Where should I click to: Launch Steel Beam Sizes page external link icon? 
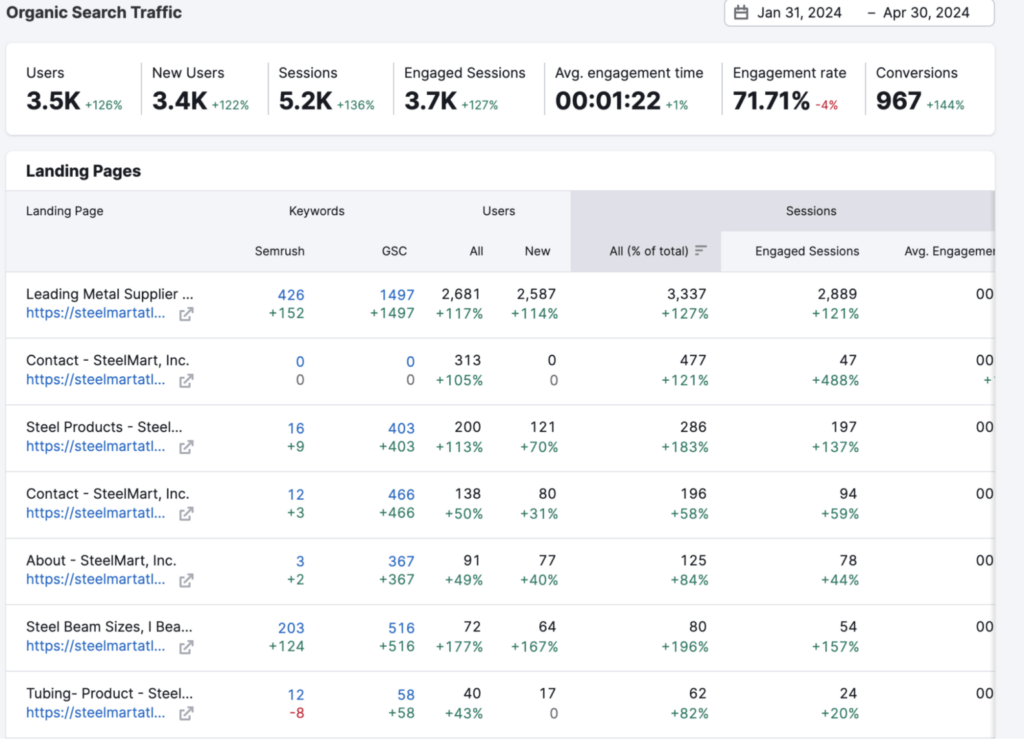coord(186,647)
